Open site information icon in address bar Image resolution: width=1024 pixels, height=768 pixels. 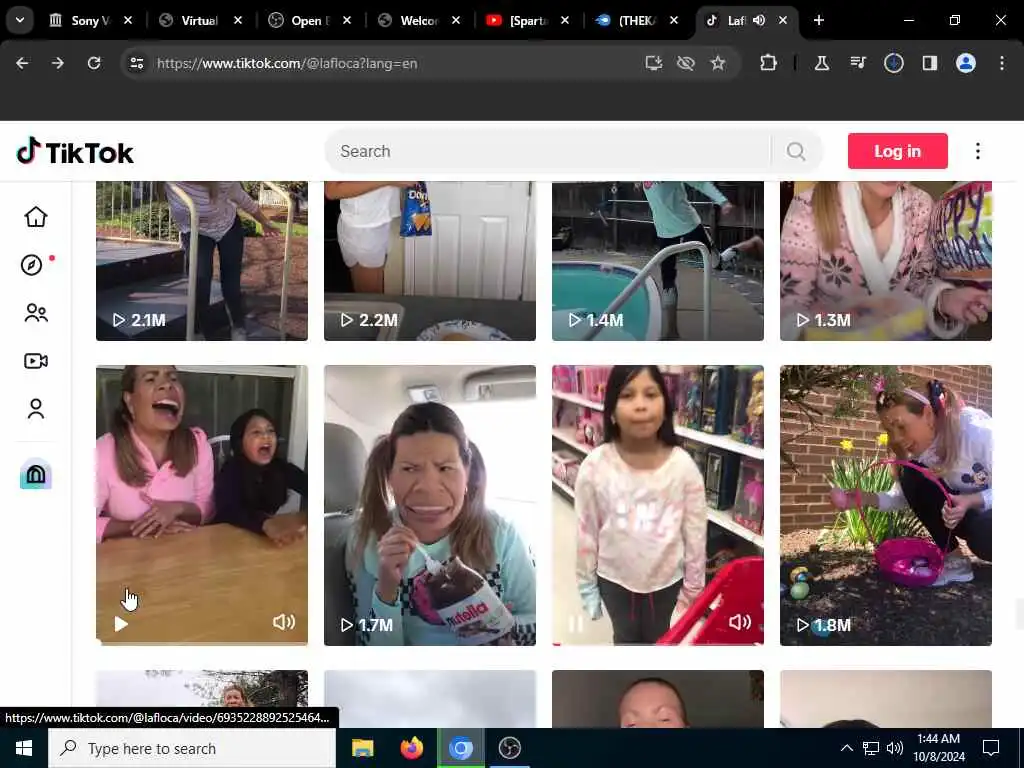[x=136, y=63]
